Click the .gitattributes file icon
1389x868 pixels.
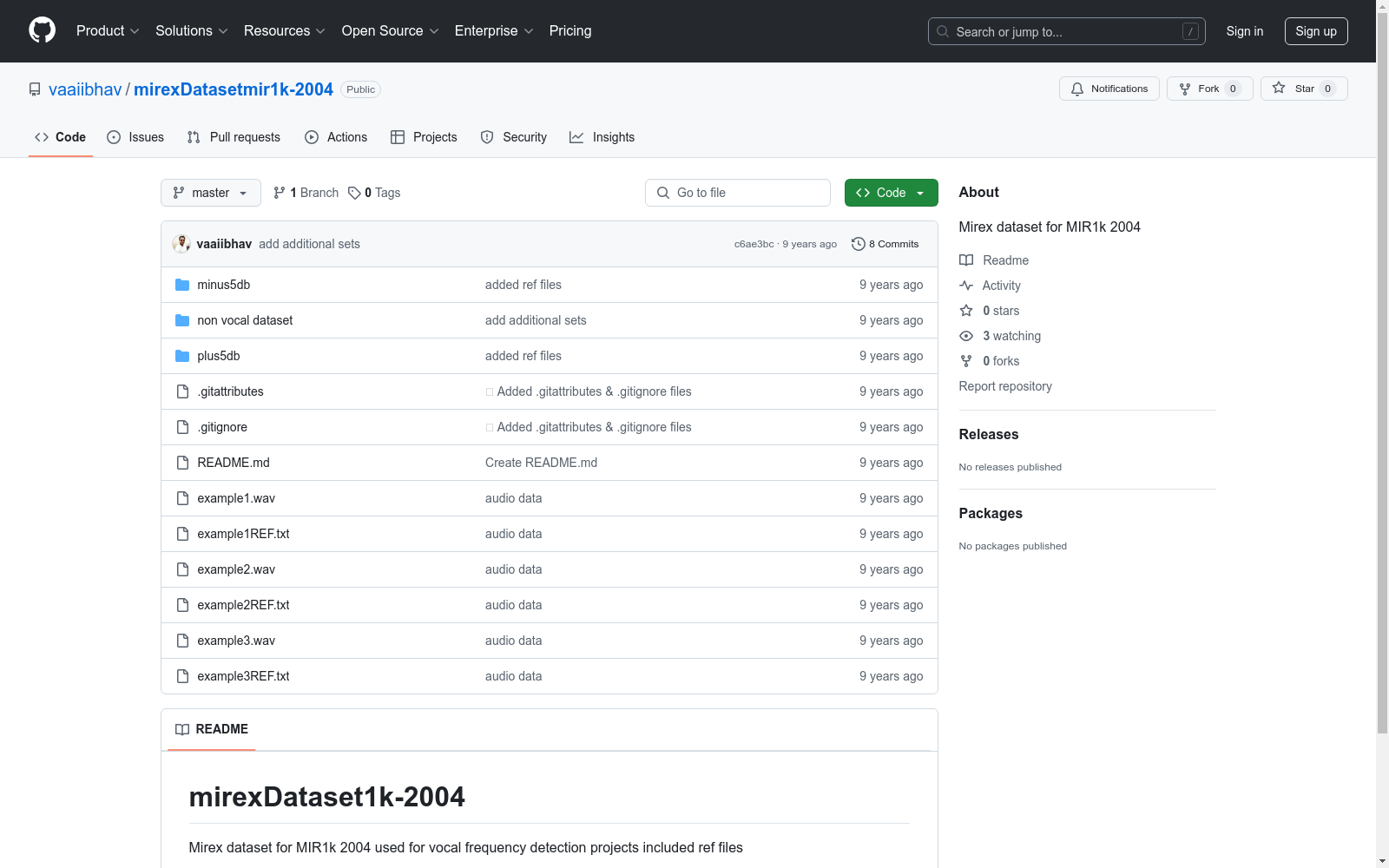[182, 391]
